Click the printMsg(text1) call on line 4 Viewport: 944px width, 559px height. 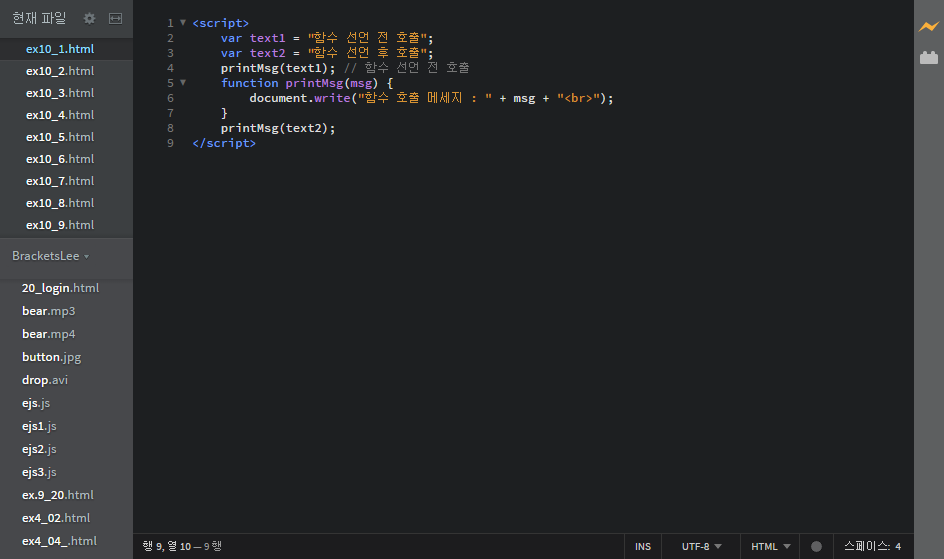278,68
